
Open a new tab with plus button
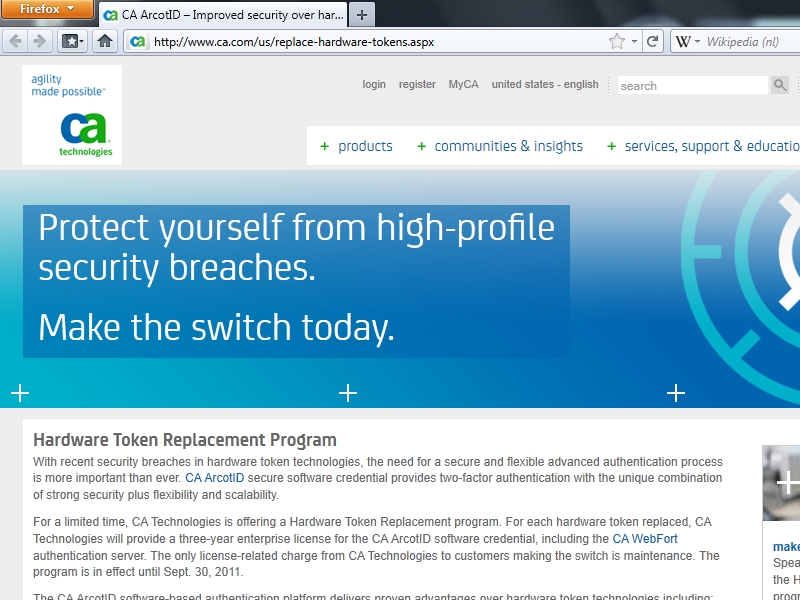click(362, 15)
